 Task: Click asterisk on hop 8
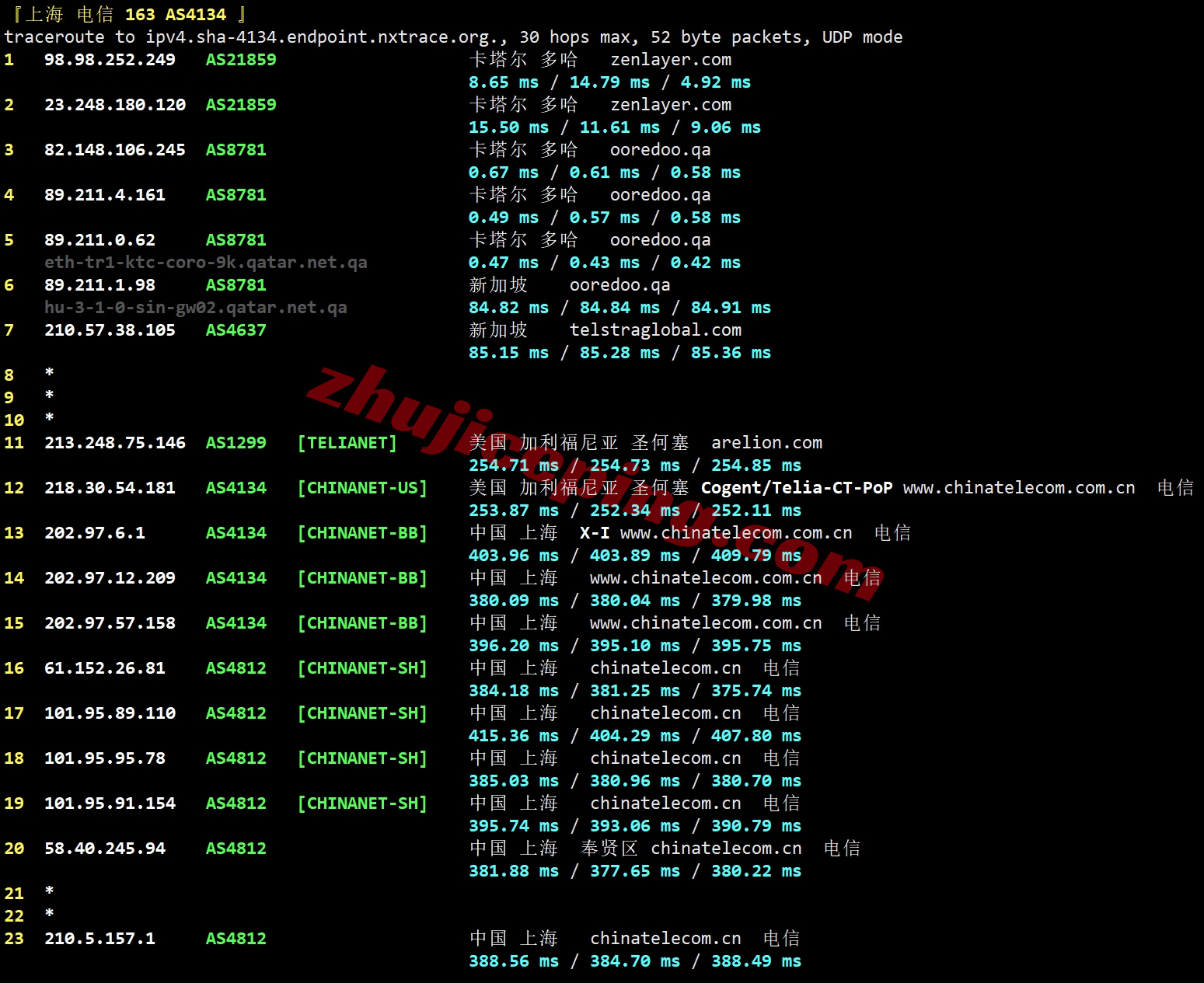(49, 374)
